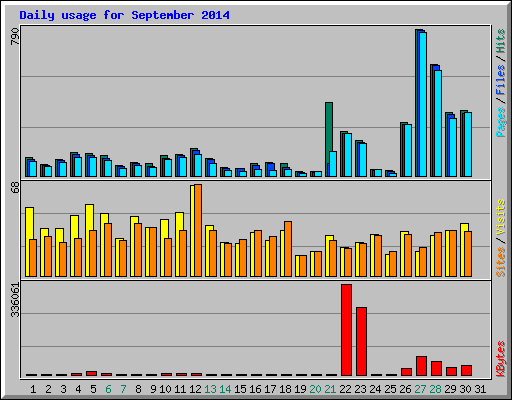Select the cyan pages bar for day 30
Image resolution: width=512 pixels, height=400 pixels.
[468, 144]
